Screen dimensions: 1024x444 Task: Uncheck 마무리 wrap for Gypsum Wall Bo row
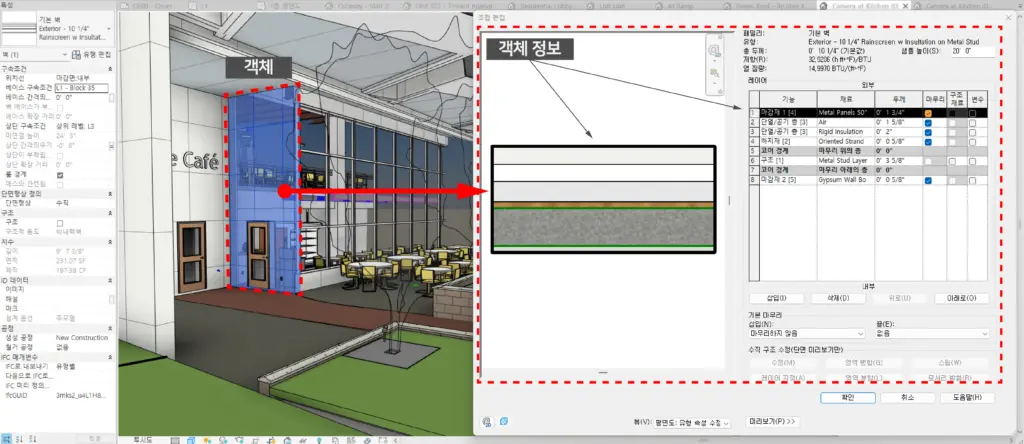pos(928,180)
